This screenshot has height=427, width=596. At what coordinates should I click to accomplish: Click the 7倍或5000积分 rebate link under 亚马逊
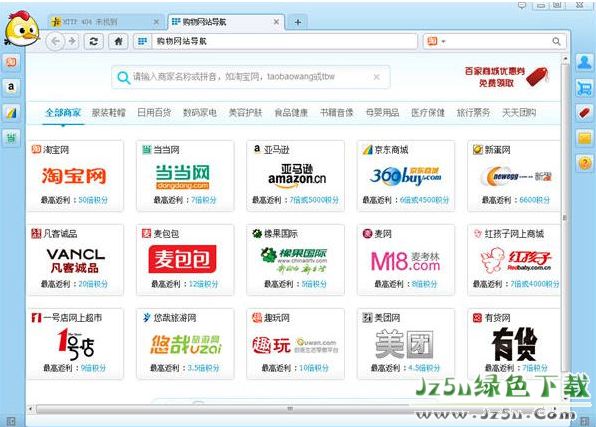[314, 200]
